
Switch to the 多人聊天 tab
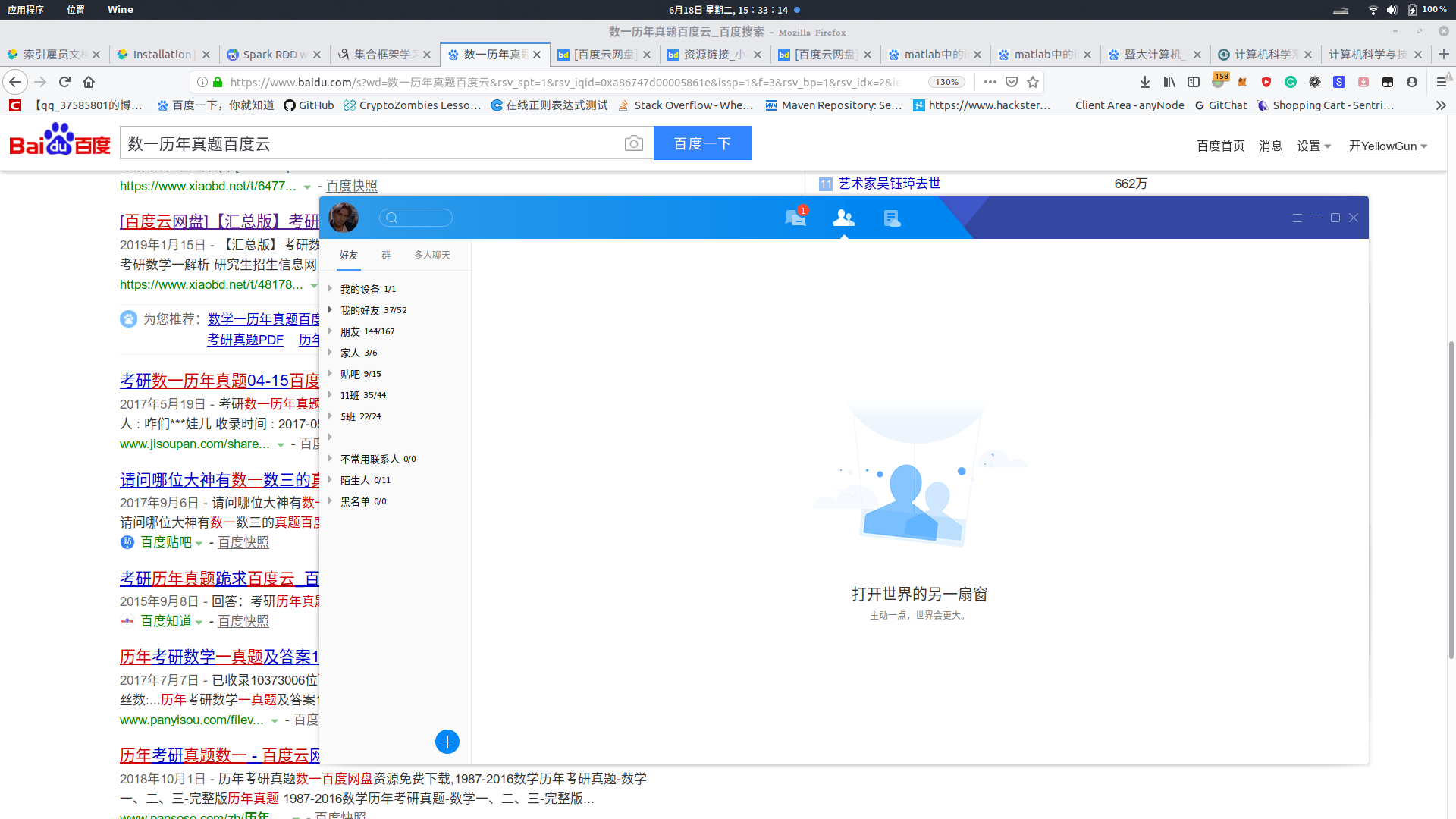pos(432,255)
